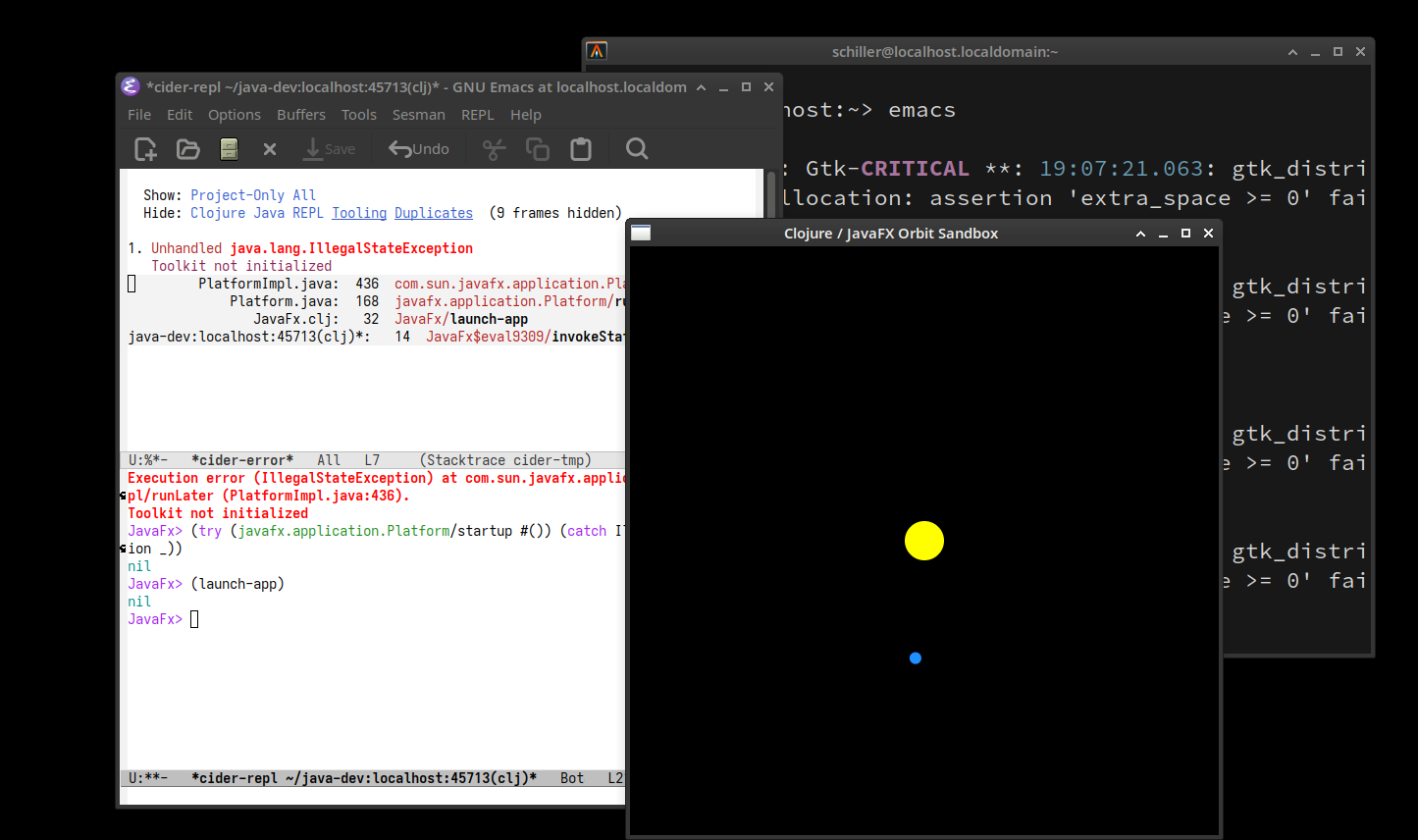Shade the Orbit Sandbox window with up arrow
Screen dimensions: 1418x840
1140,234
